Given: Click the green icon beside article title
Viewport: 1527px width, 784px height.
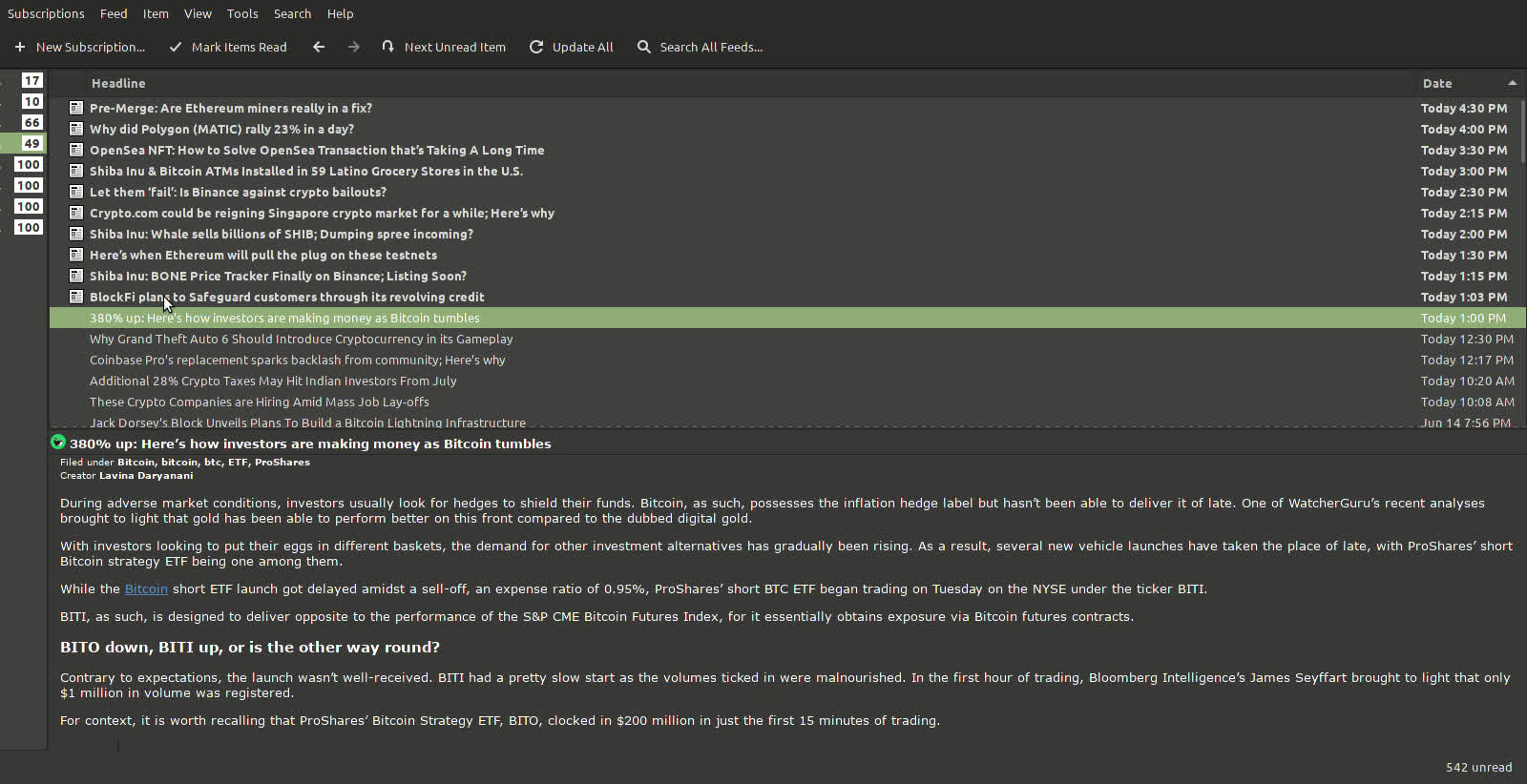Looking at the screenshot, I should (x=58, y=443).
